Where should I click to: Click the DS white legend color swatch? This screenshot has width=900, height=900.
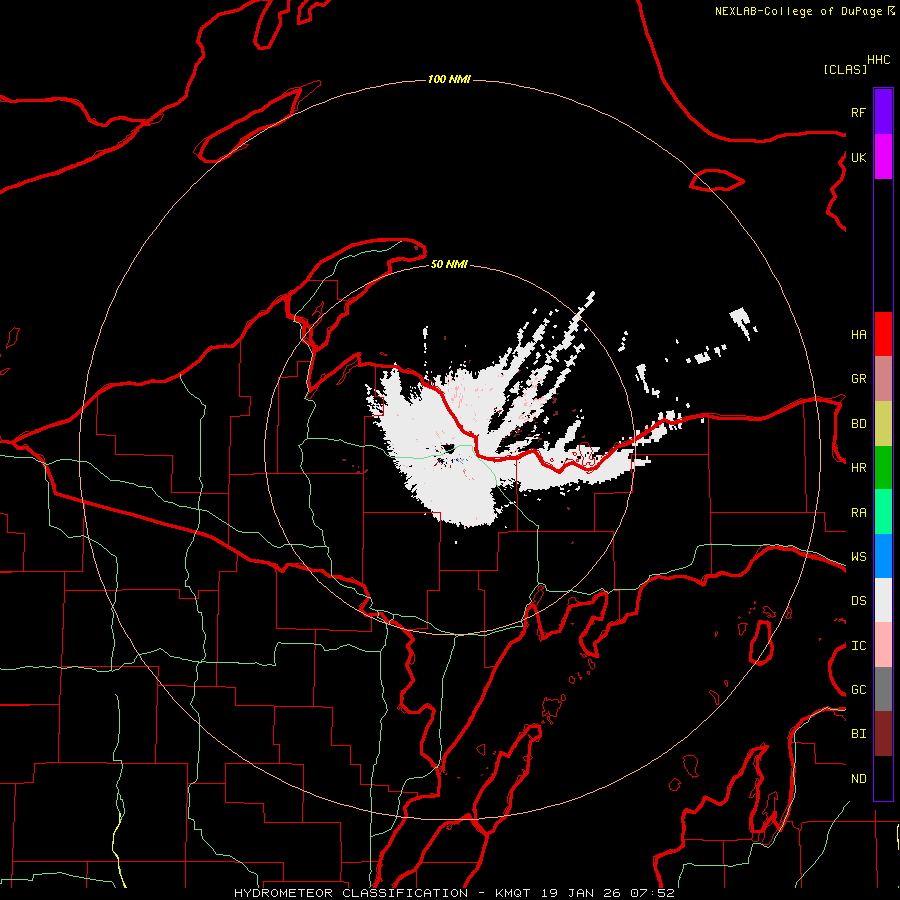tap(883, 600)
